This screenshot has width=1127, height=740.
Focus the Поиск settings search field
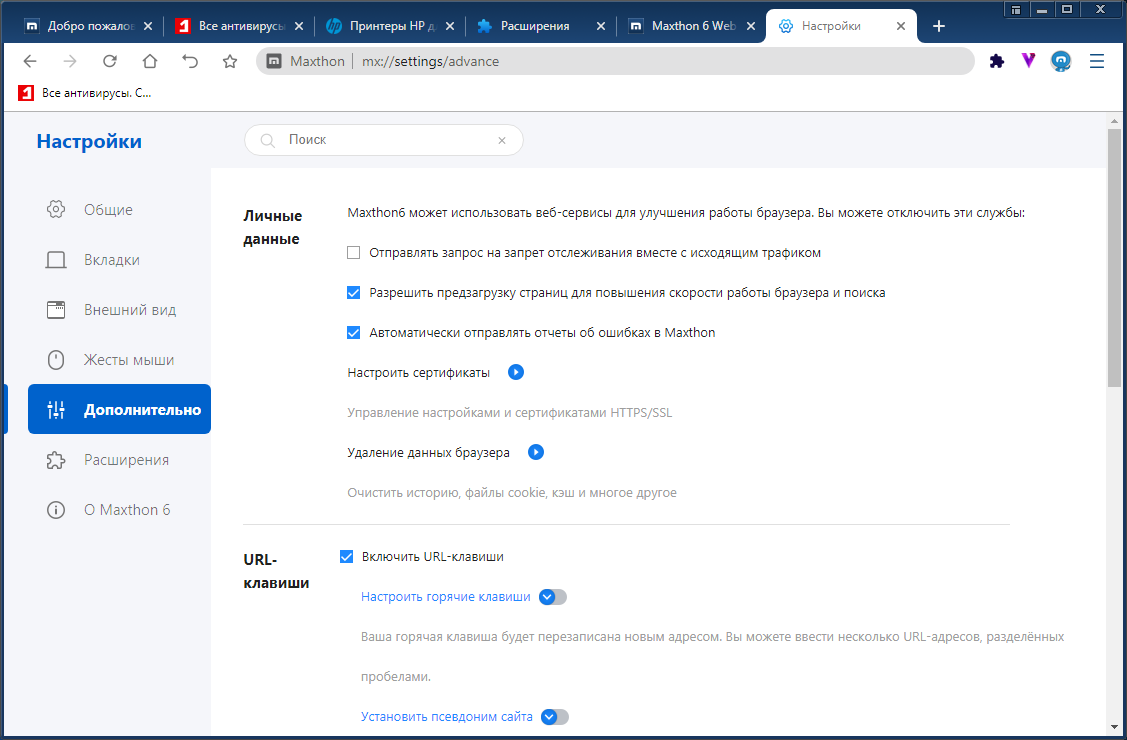tap(384, 140)
